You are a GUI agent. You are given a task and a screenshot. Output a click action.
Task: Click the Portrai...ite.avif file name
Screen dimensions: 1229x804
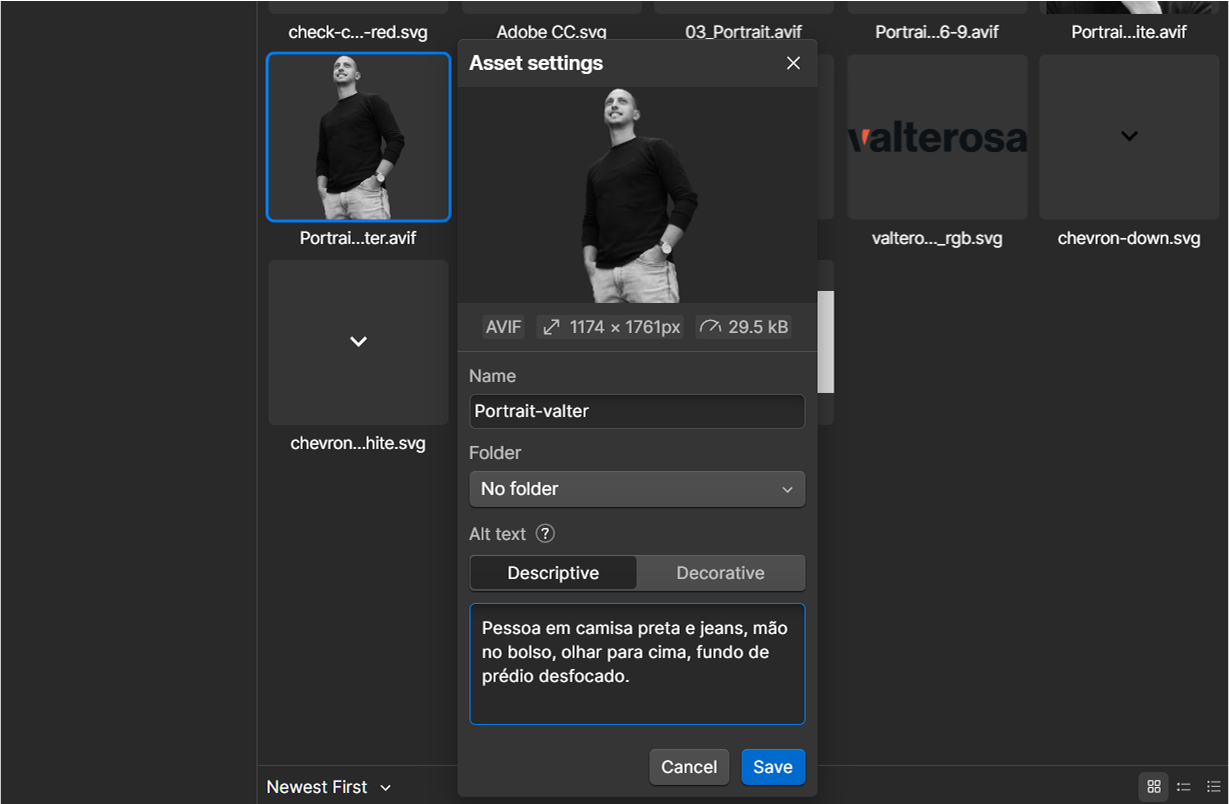pyautogui.click(x=1129, y=32)
